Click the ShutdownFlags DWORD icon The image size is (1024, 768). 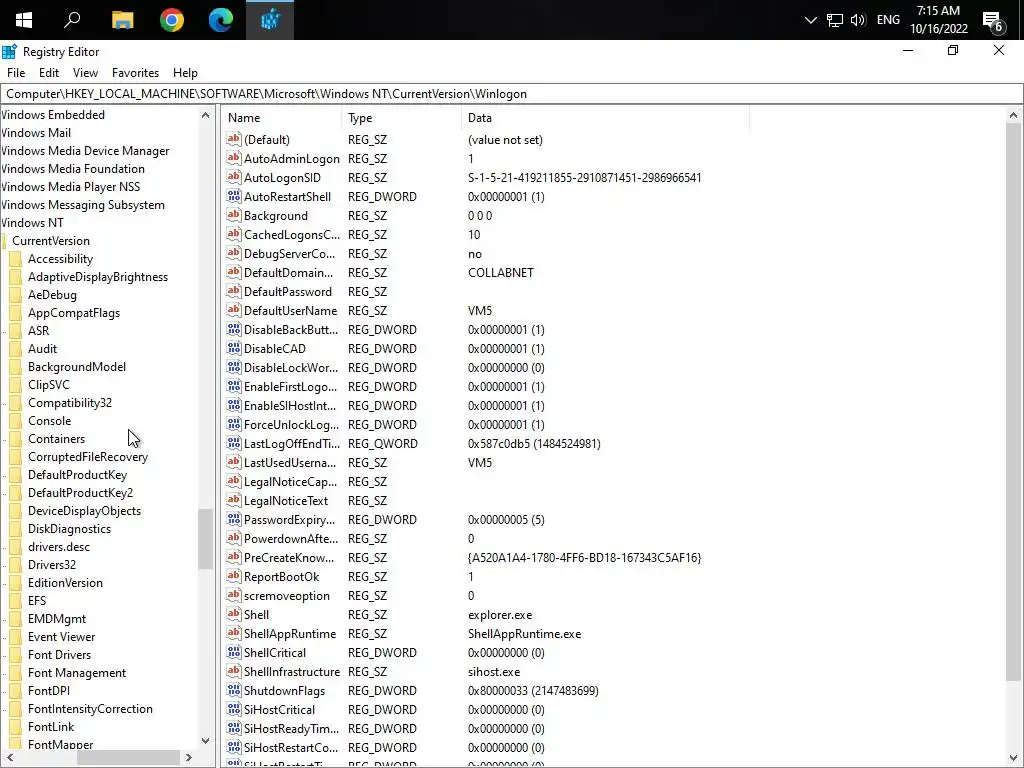234,690
